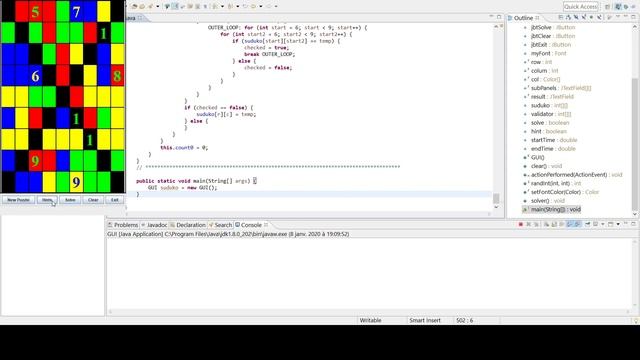Click the console launch description text
This screenshot has width=640, height=360.
point(228,234)
